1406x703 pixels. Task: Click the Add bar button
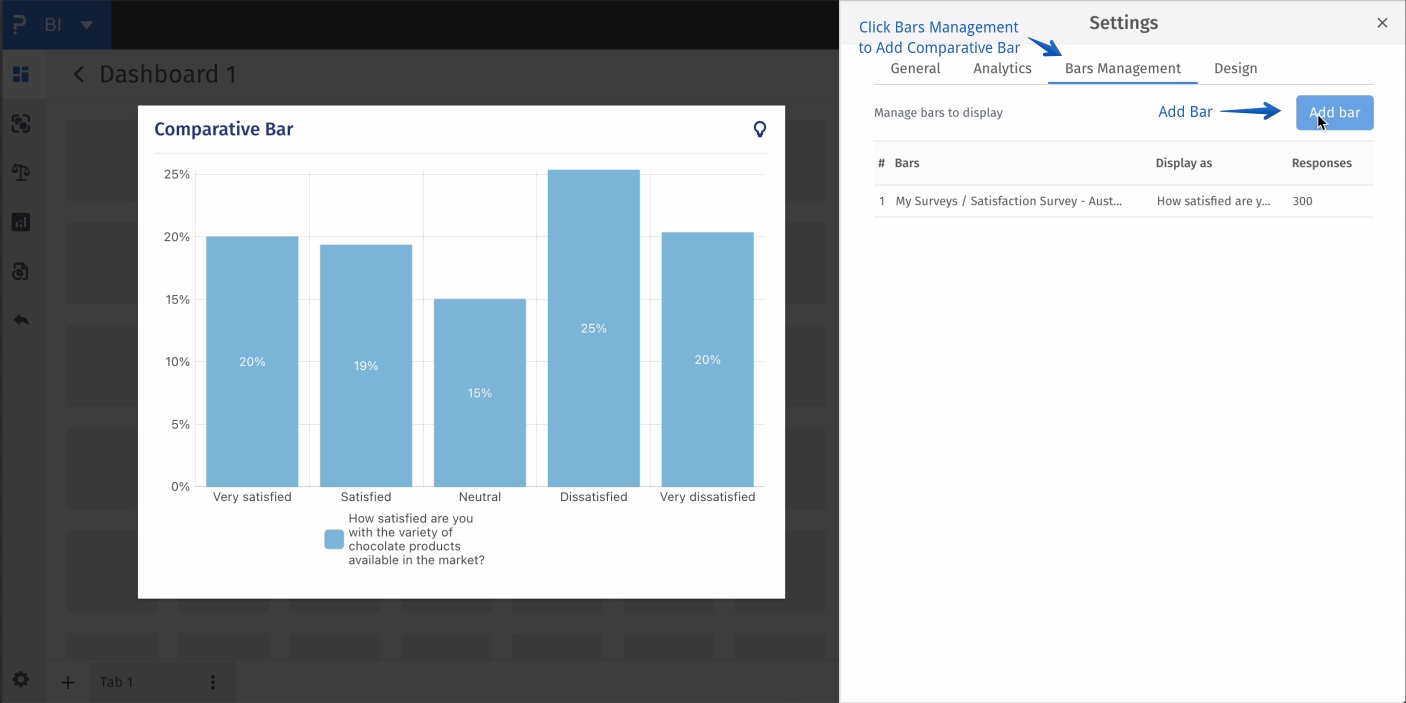[1334, 113]
